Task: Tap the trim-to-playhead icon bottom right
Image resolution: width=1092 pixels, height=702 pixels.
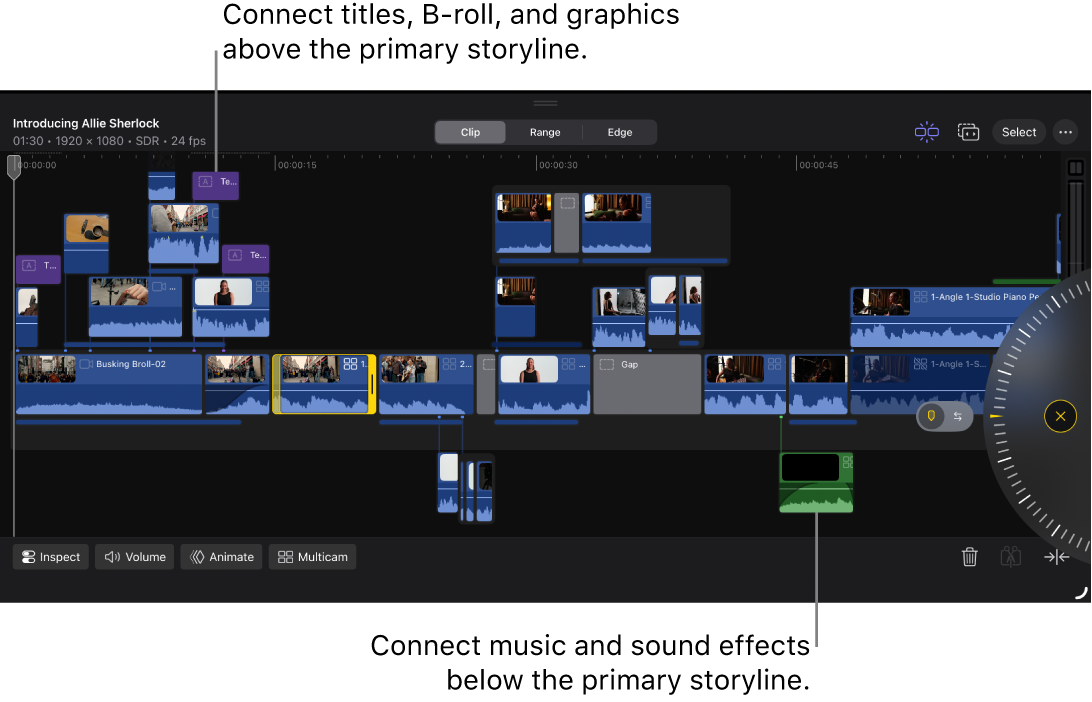Action: click(1056, 557)
